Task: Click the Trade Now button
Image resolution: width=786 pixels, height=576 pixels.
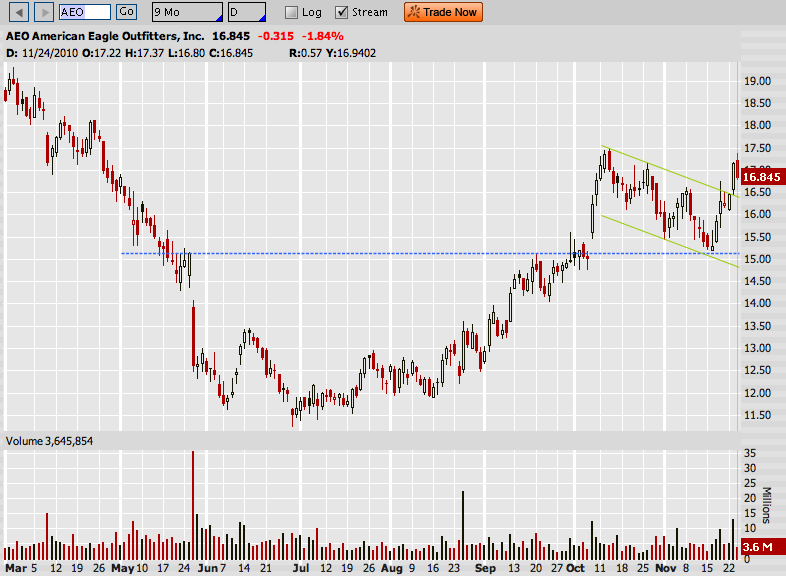Action: [x=443, y=12]
